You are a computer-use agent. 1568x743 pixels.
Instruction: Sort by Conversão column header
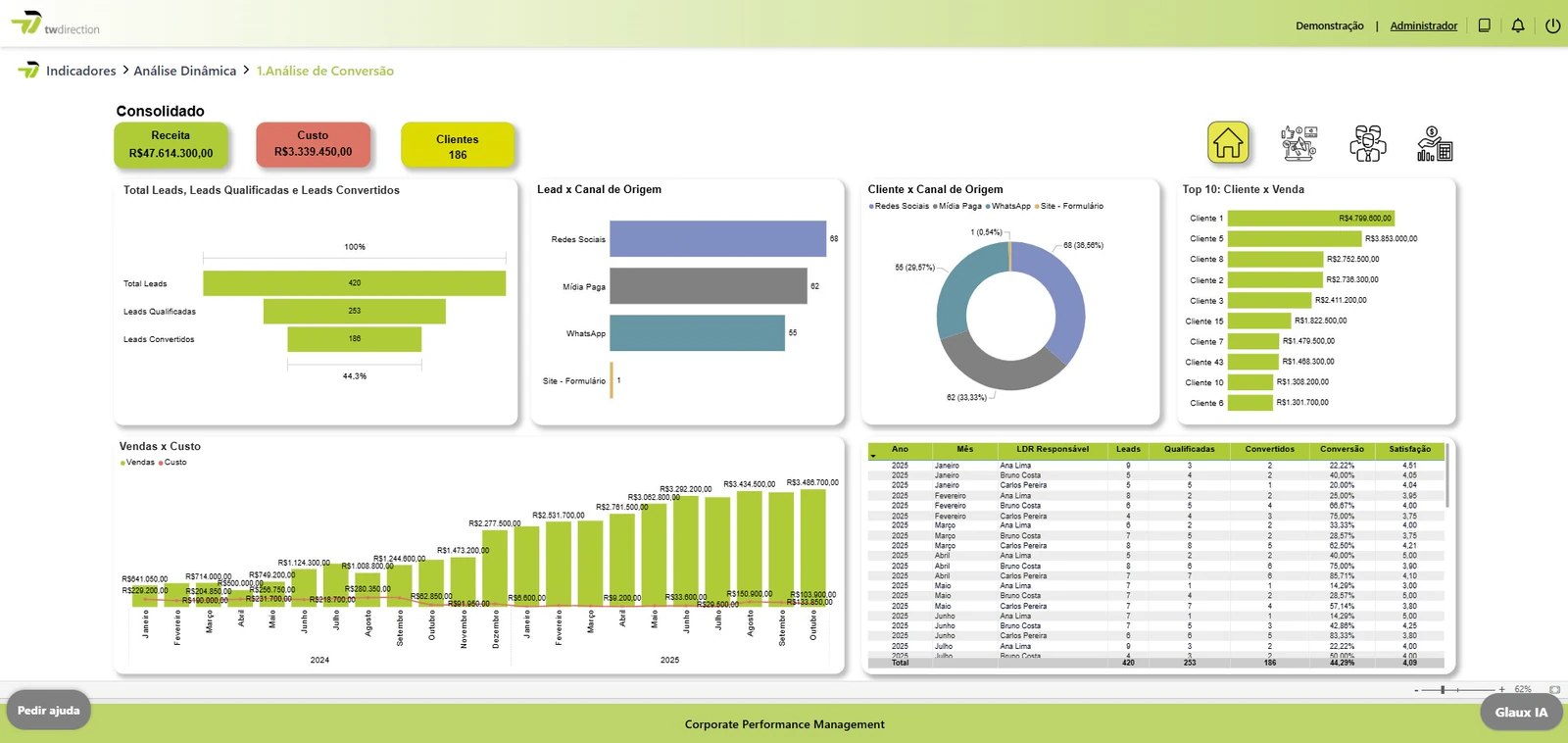click(1342, 449)
